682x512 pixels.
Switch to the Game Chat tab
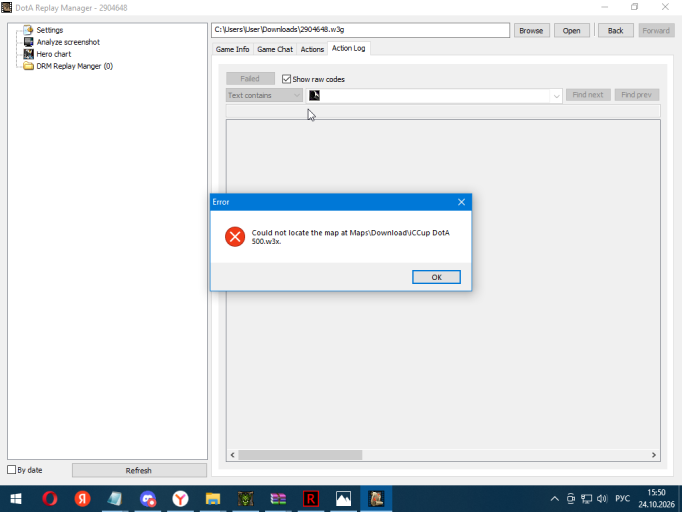(275, 49)
